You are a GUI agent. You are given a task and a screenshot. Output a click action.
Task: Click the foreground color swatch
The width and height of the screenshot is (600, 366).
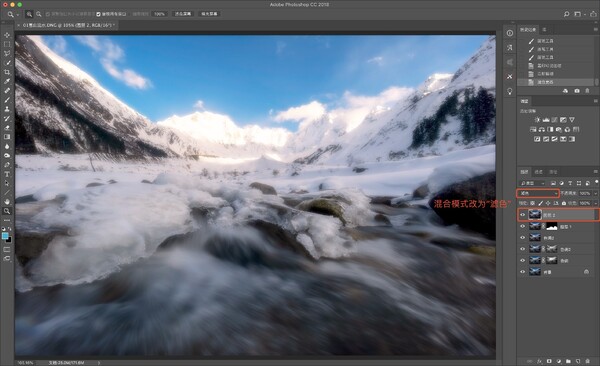pos(5,236)
